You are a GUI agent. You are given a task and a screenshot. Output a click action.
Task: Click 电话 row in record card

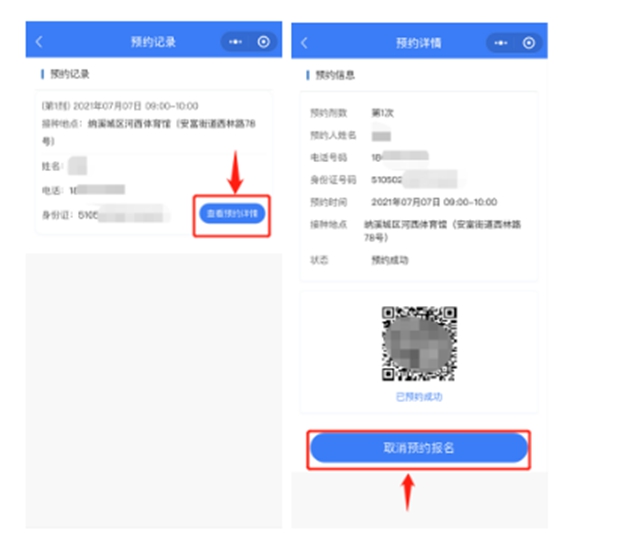tap(83, 190)
